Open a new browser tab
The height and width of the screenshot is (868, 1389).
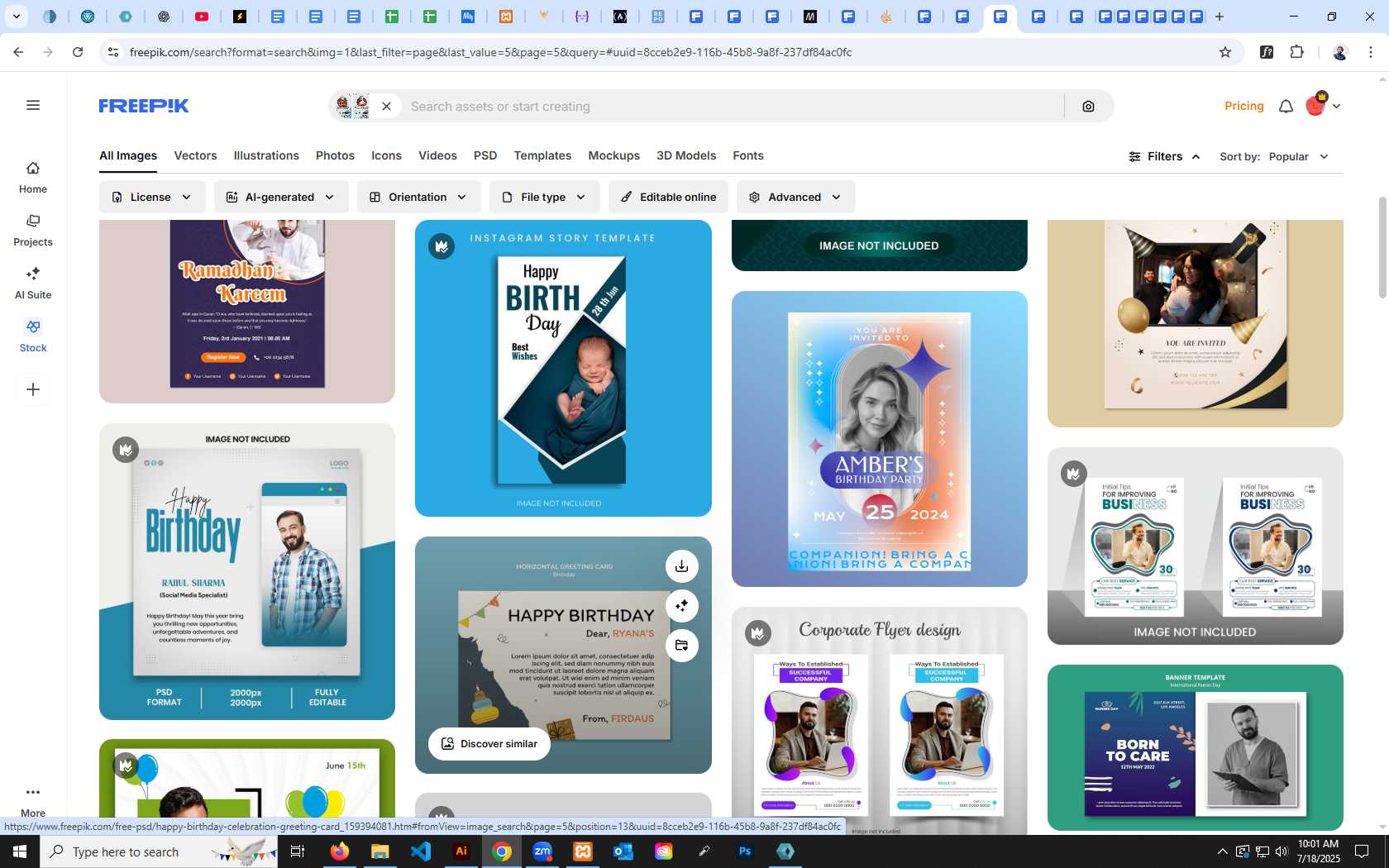(x=1220, y=17)
